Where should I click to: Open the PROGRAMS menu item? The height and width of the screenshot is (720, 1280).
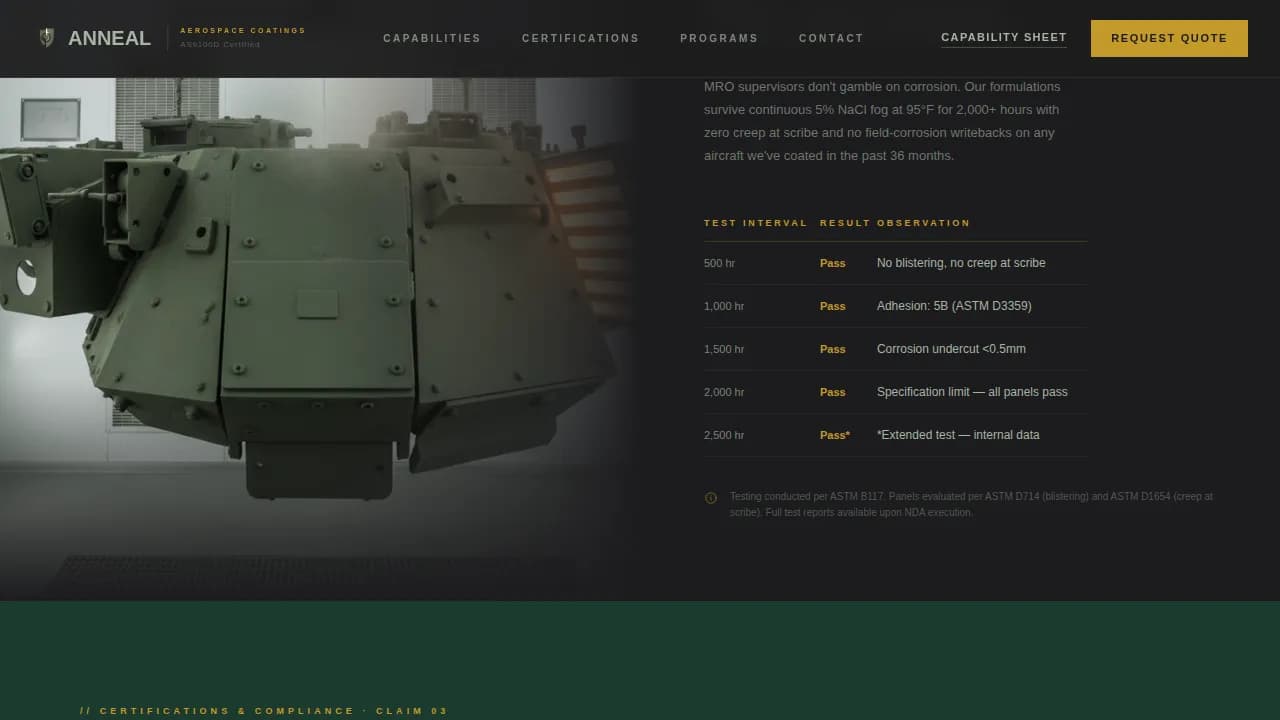719,38
